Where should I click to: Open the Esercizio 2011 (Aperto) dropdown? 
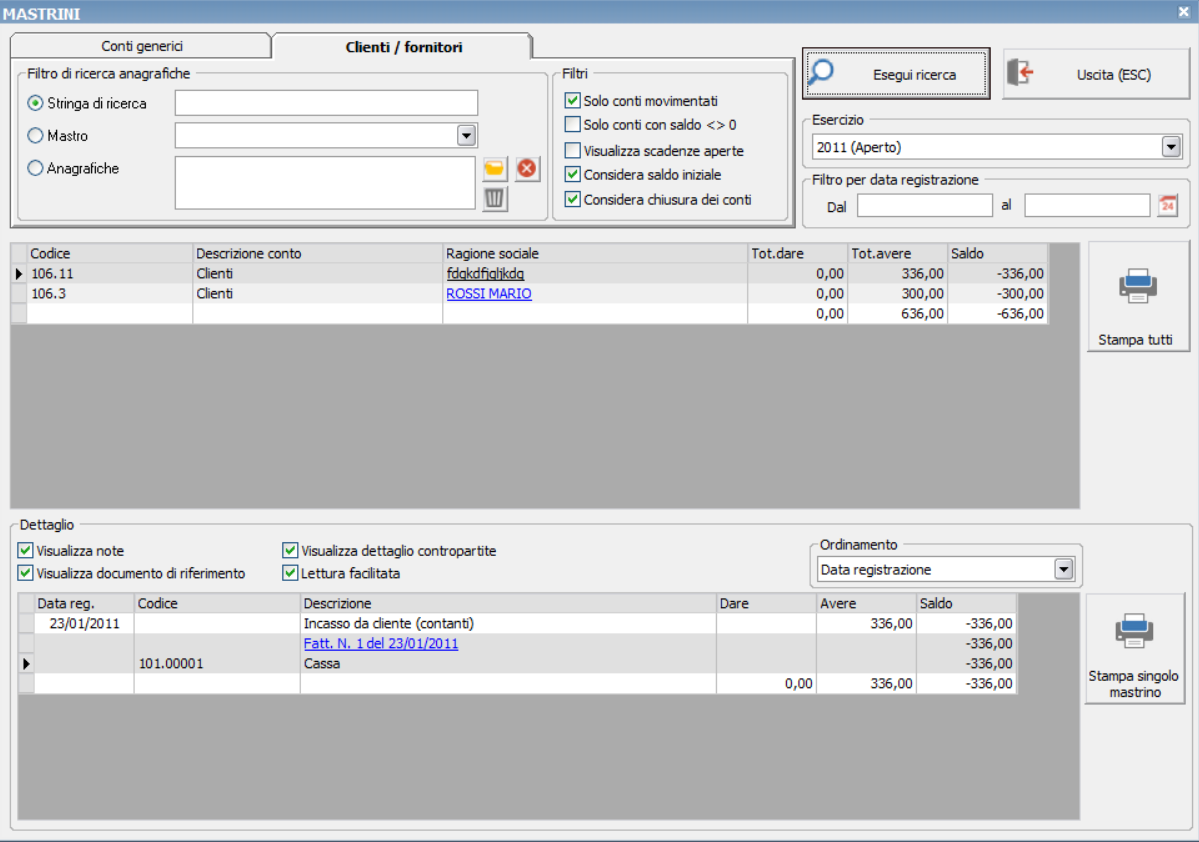tap(1171, 148)
